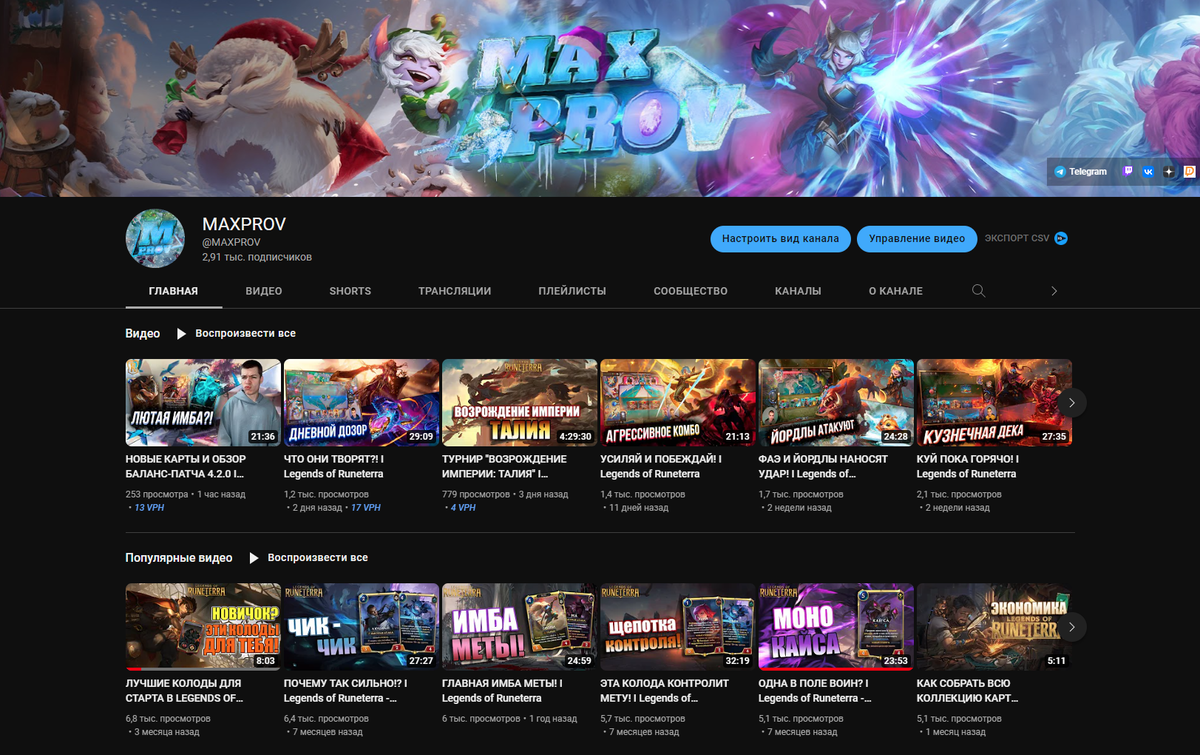Open the ИМБА МЕТЫ! thumbnail
This screenshot has height=755, width=1200.
519,627
